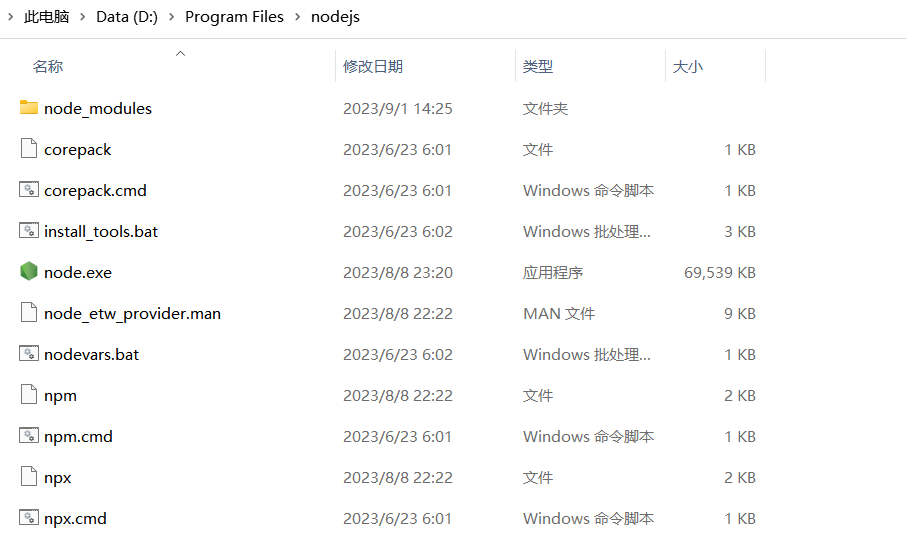
Task: Select the npm file name
Action: coord(60,396)
